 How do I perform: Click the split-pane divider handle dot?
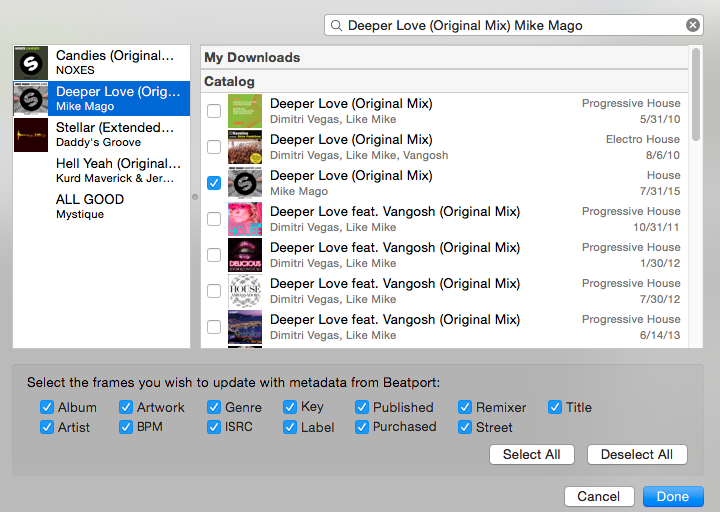coord(195,197)
